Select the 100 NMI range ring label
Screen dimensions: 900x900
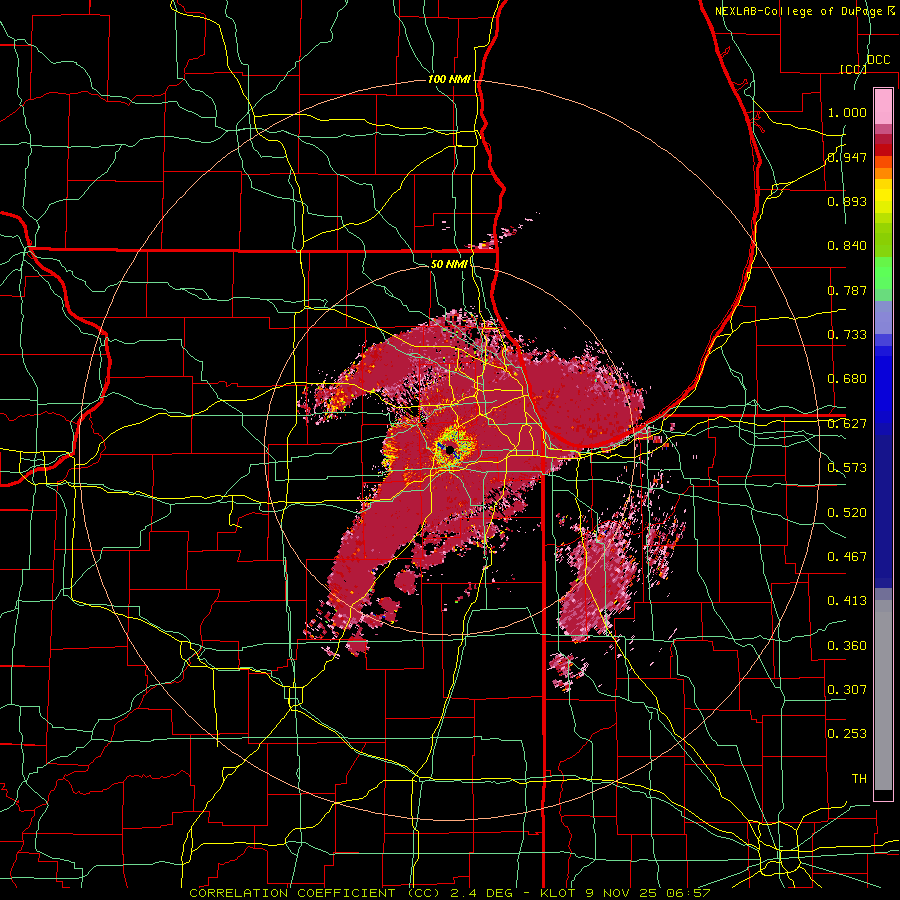[x=449, y=79]
